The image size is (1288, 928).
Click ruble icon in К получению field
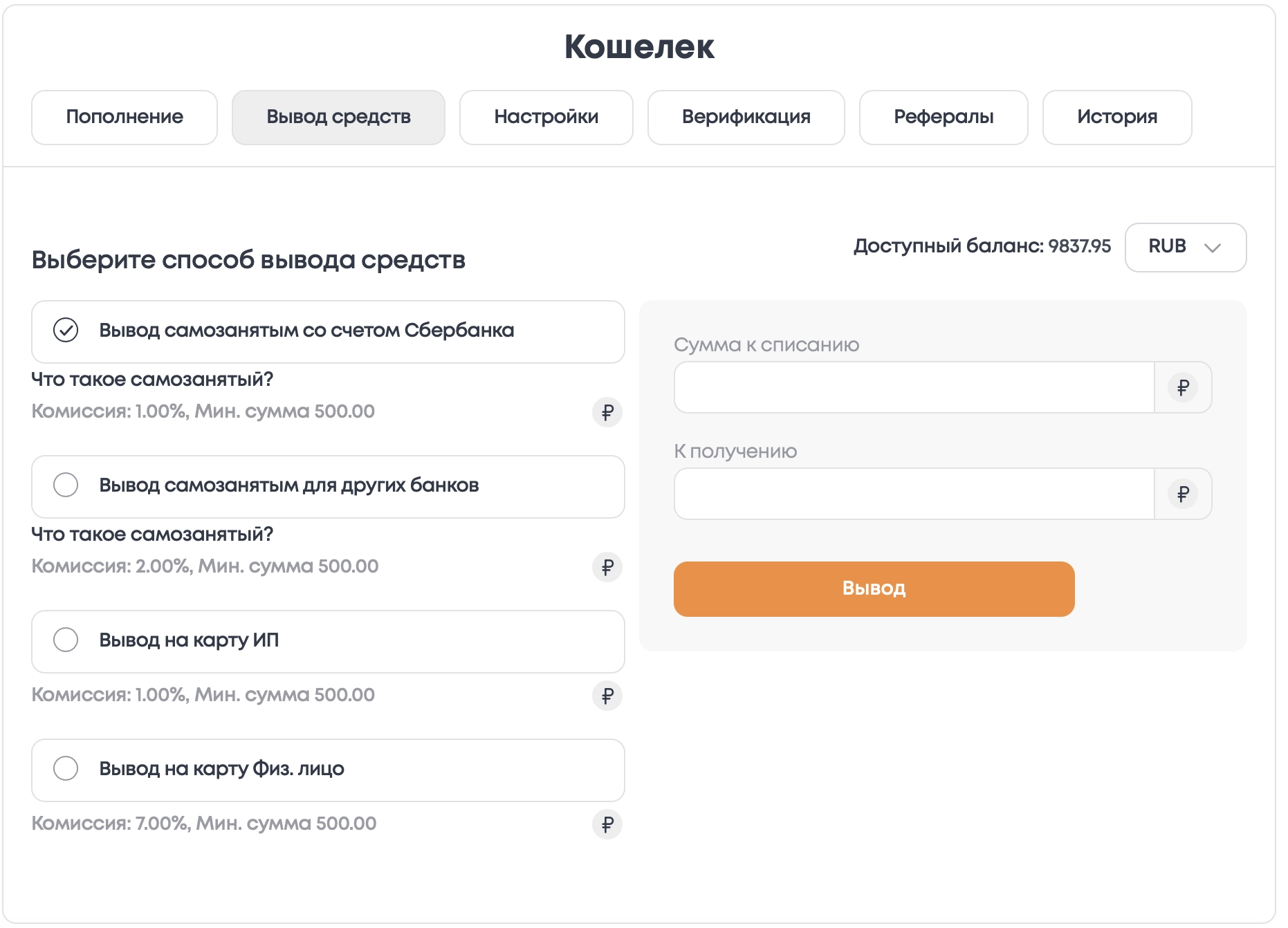pyautogui.click(x=1182, y=494)
